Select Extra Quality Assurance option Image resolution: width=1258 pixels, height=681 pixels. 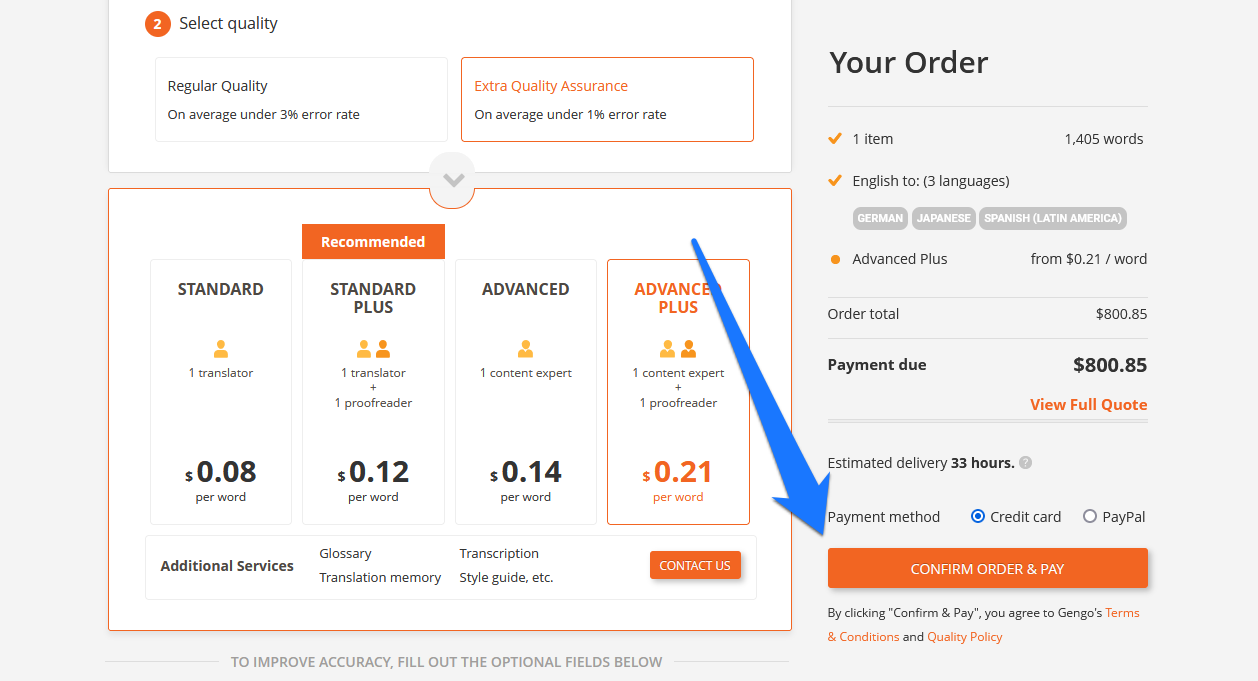(x=607, y=99)
